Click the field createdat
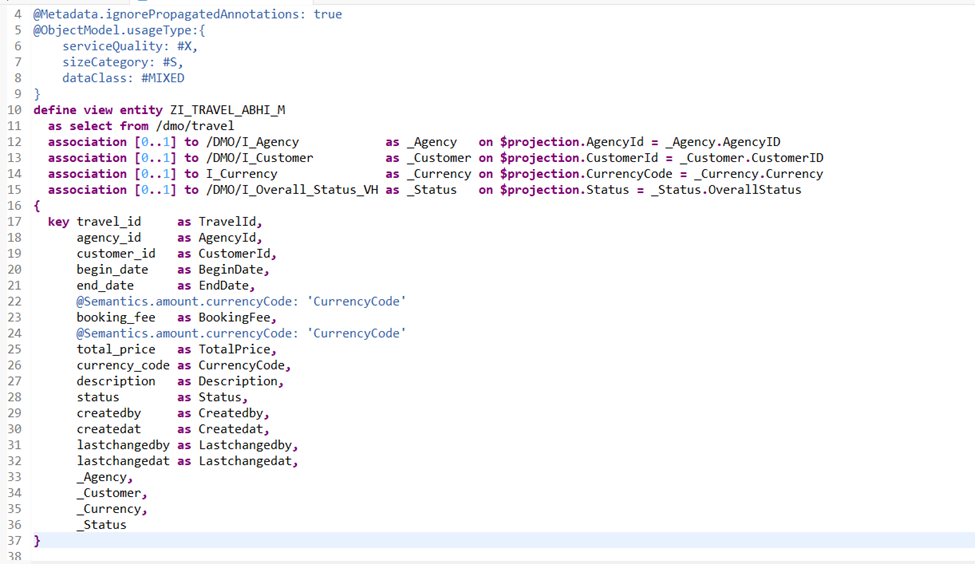975x564 pixels. click(x=109, y=429)
